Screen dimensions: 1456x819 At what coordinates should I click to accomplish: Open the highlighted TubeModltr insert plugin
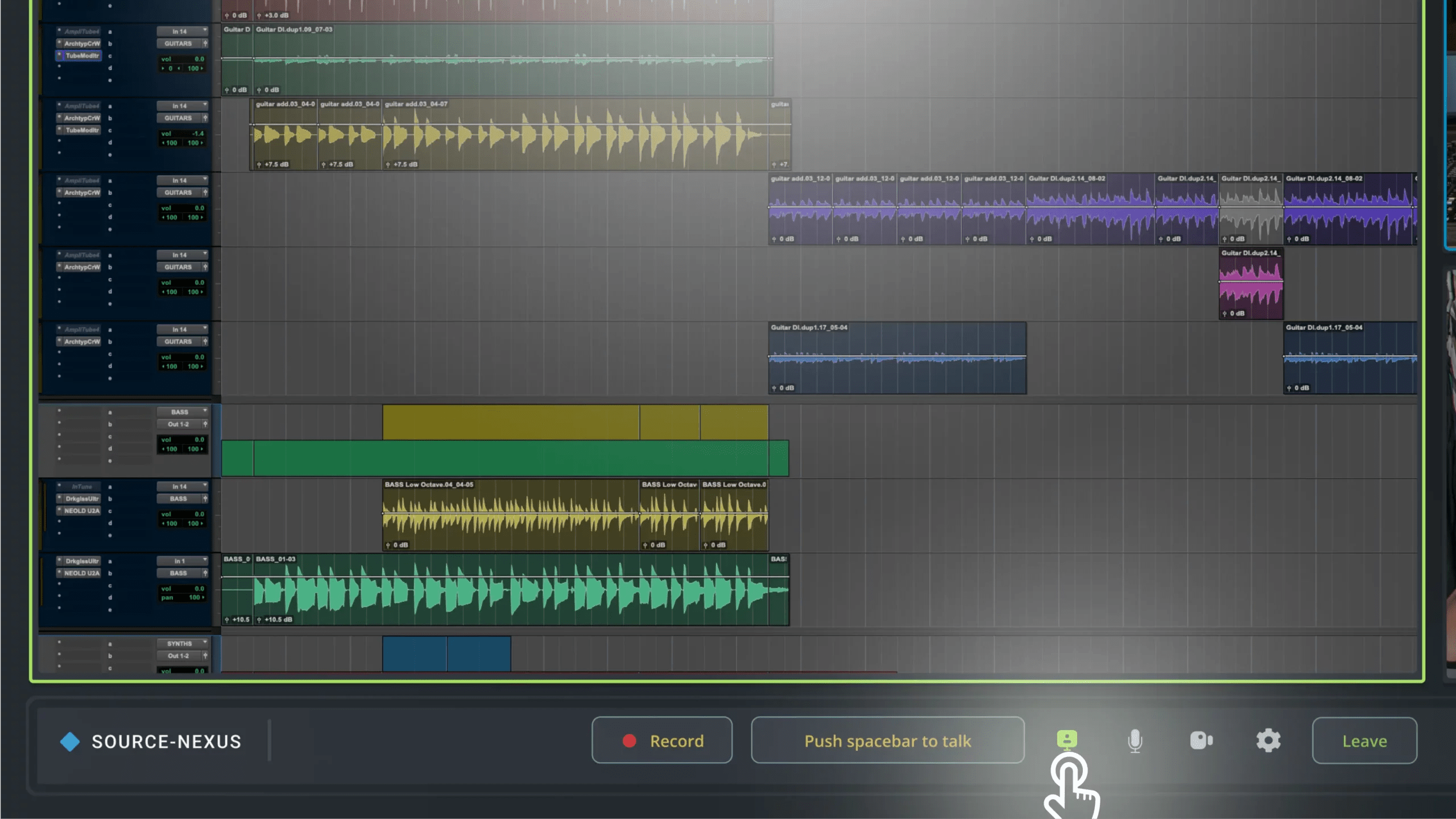point(82,56)
